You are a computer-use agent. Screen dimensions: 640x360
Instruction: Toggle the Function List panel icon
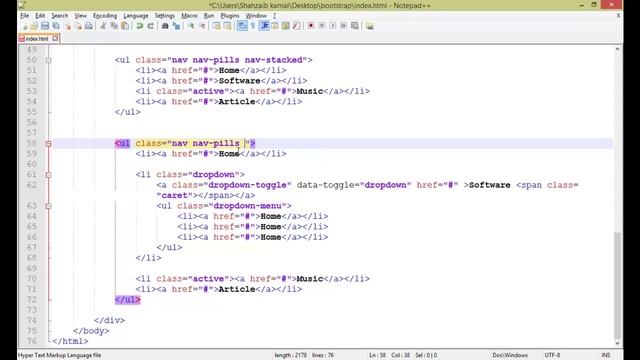(297, 26)
